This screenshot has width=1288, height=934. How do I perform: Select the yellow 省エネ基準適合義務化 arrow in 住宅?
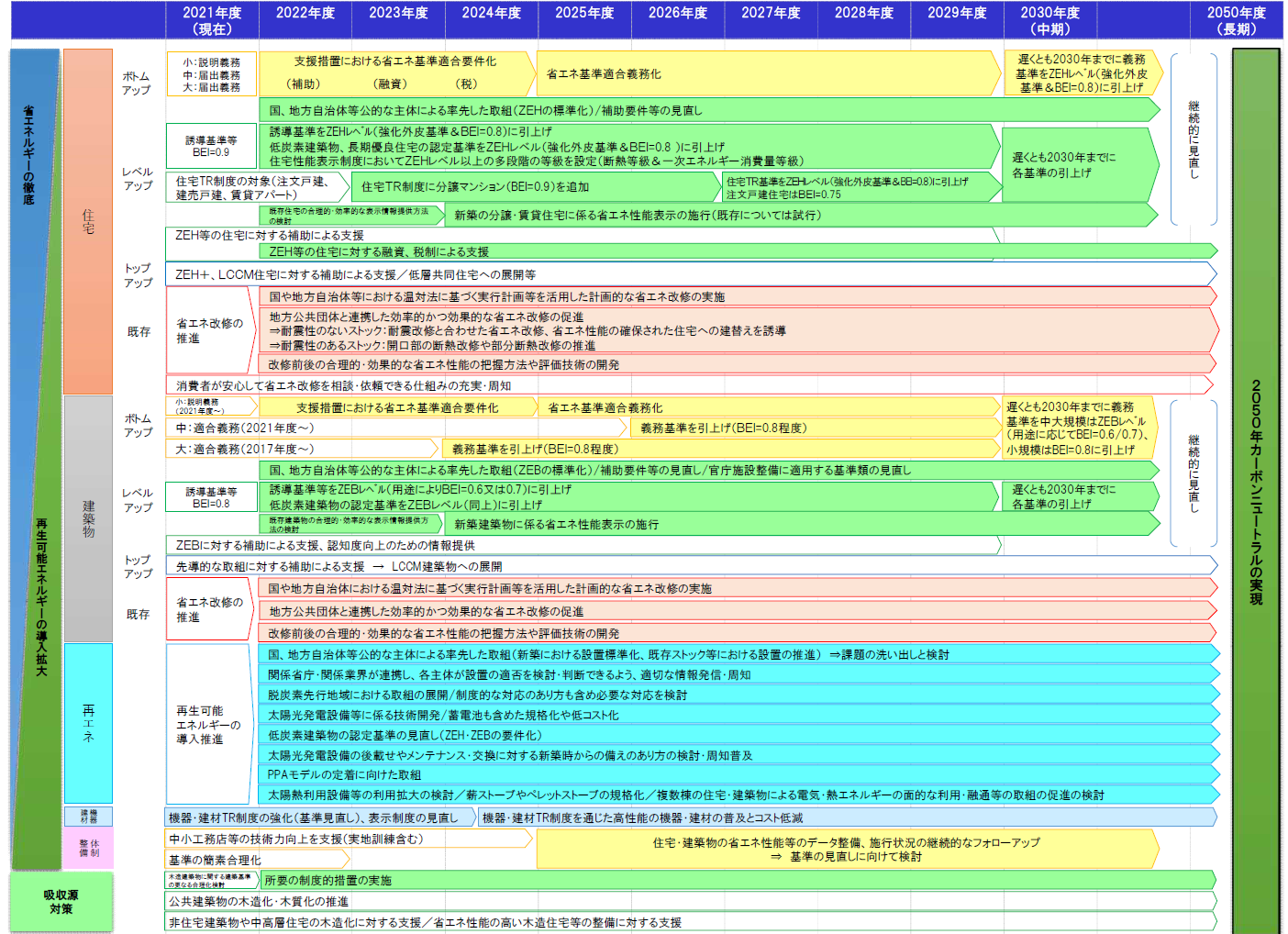pyautogui.click(x=766, y=73)
